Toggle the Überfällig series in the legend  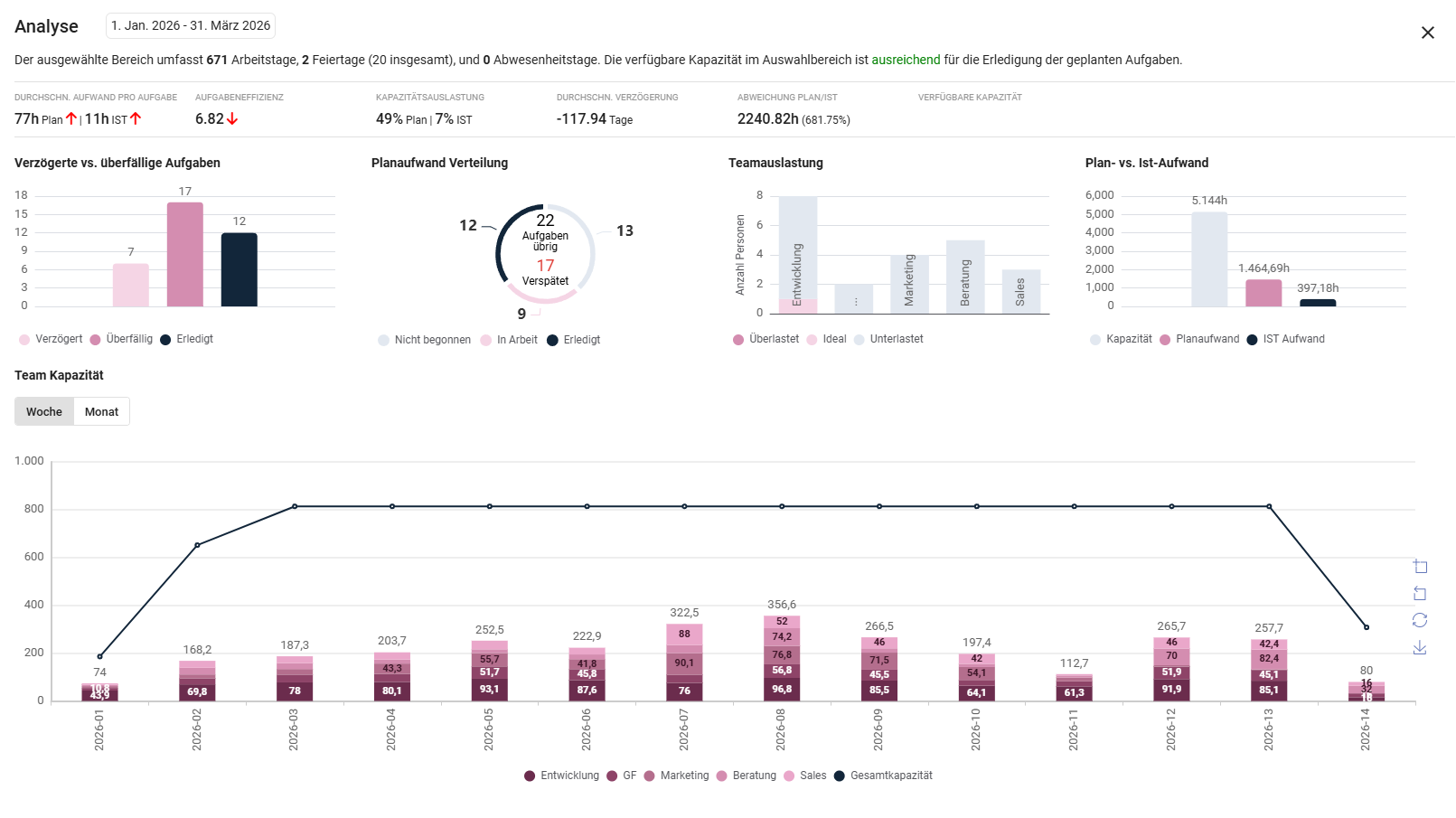click(121, 339)
